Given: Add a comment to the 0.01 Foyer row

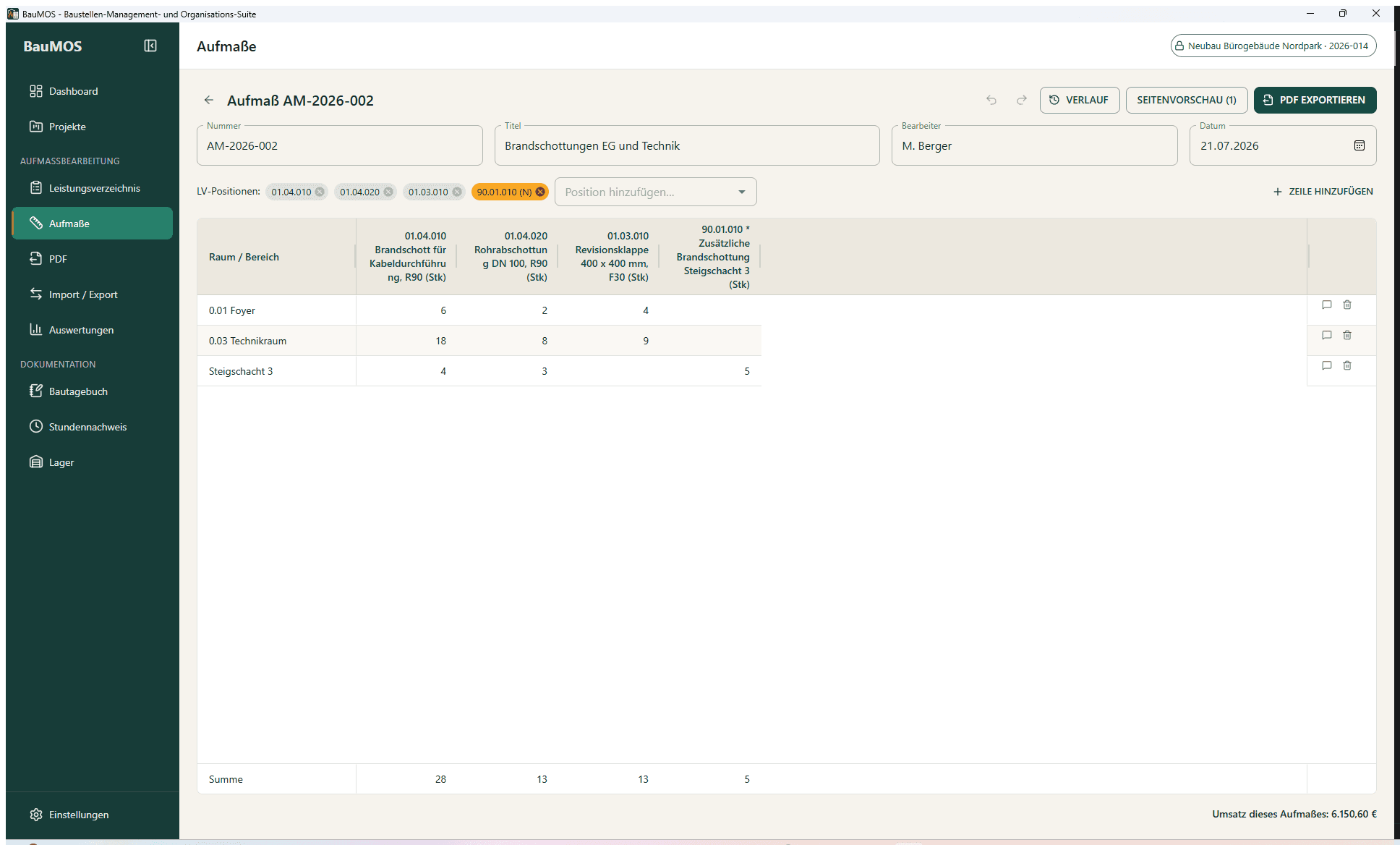Looking at the screenshot, I should pos(1327,305).
